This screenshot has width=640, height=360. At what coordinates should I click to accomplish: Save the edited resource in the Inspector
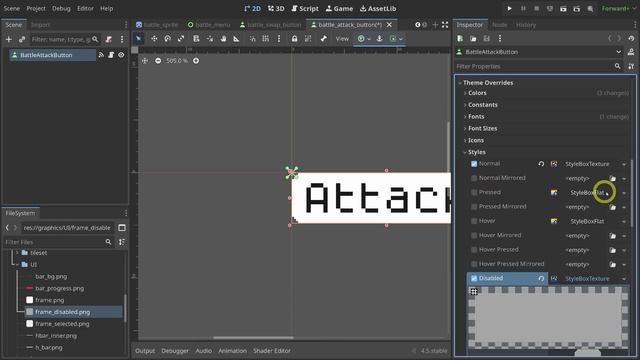487,38
